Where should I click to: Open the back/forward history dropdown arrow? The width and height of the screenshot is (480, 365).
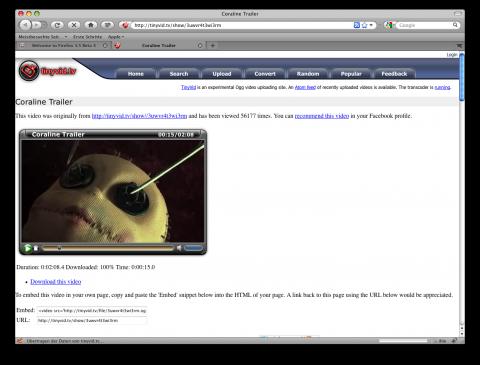[44, 25]
